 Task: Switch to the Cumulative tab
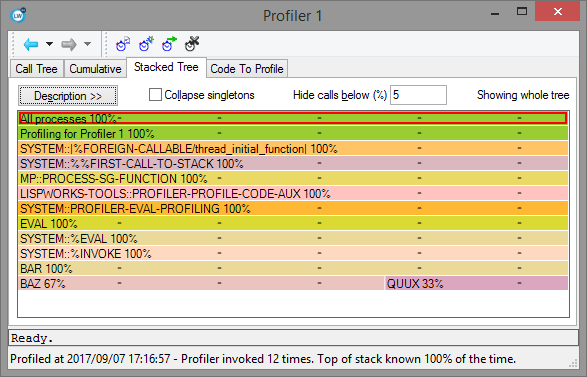95,69
